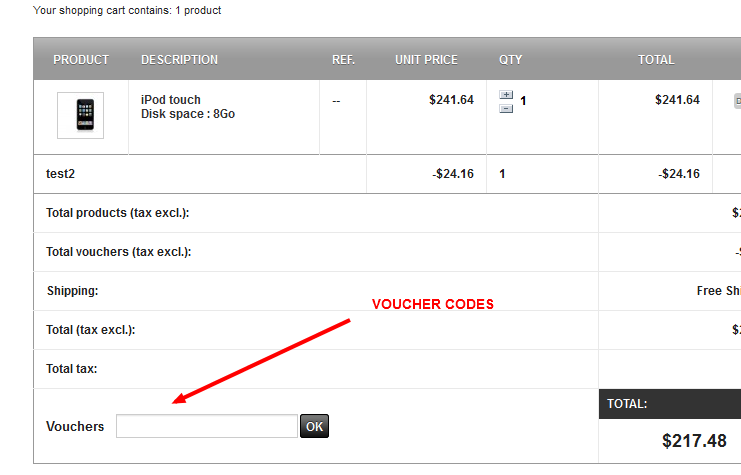Viewport: 741px width, 475px height.
Task: Click the UNIT PRICE column header
Action: [426, 60]
